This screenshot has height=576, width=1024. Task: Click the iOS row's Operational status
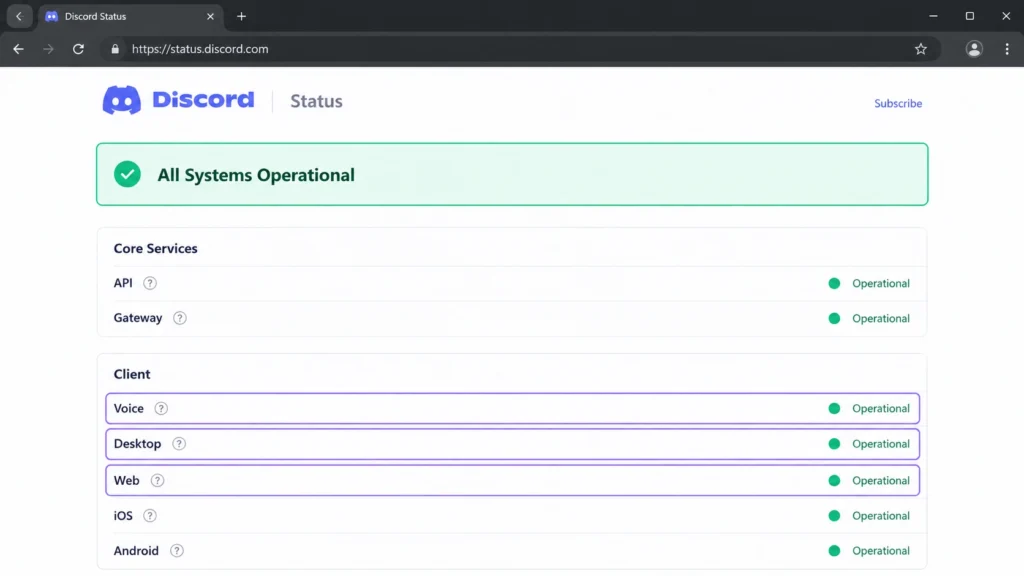(869, 516)
